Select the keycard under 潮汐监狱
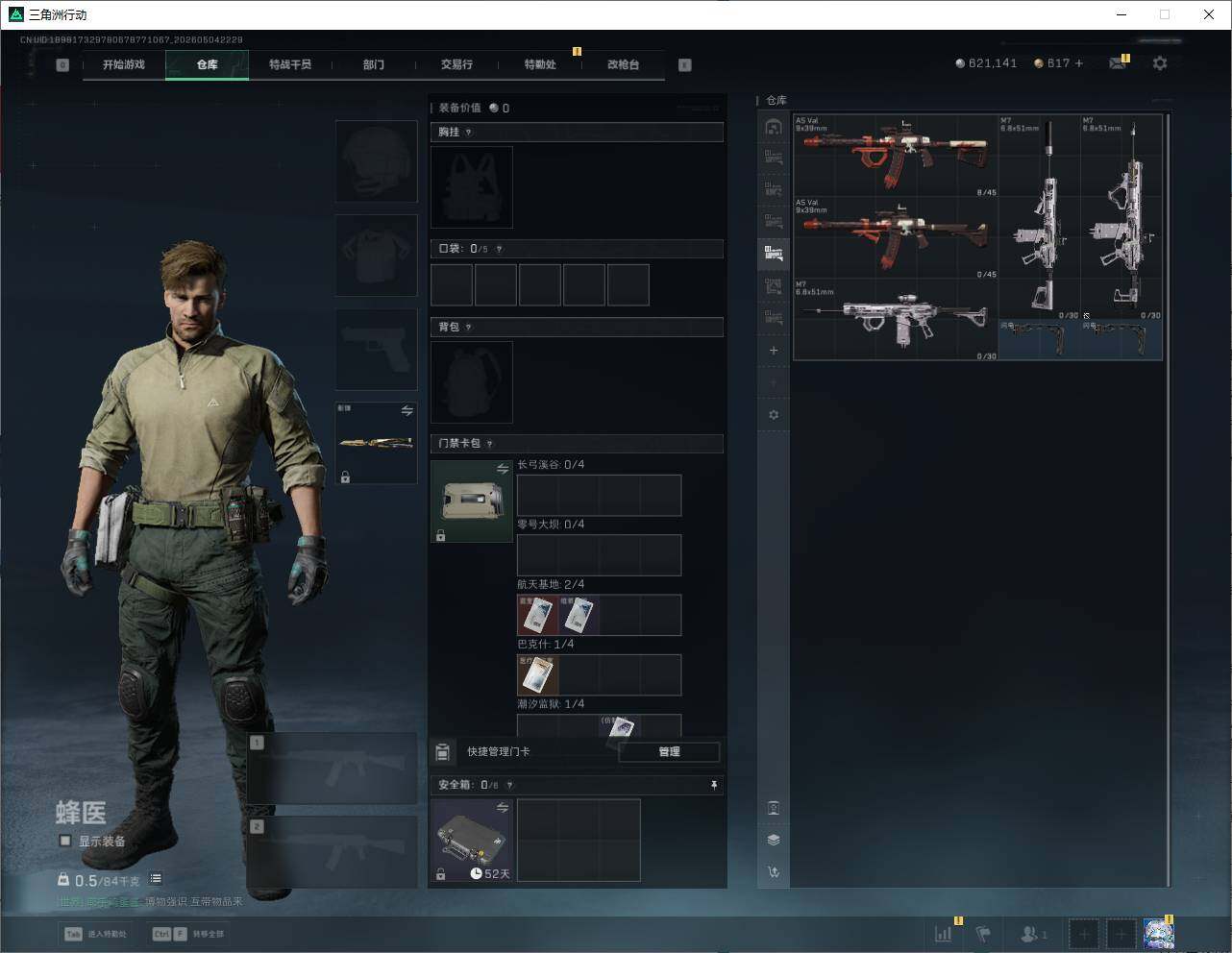The width and height of the screenshot is (1232, 953). [x=620, y=727]
